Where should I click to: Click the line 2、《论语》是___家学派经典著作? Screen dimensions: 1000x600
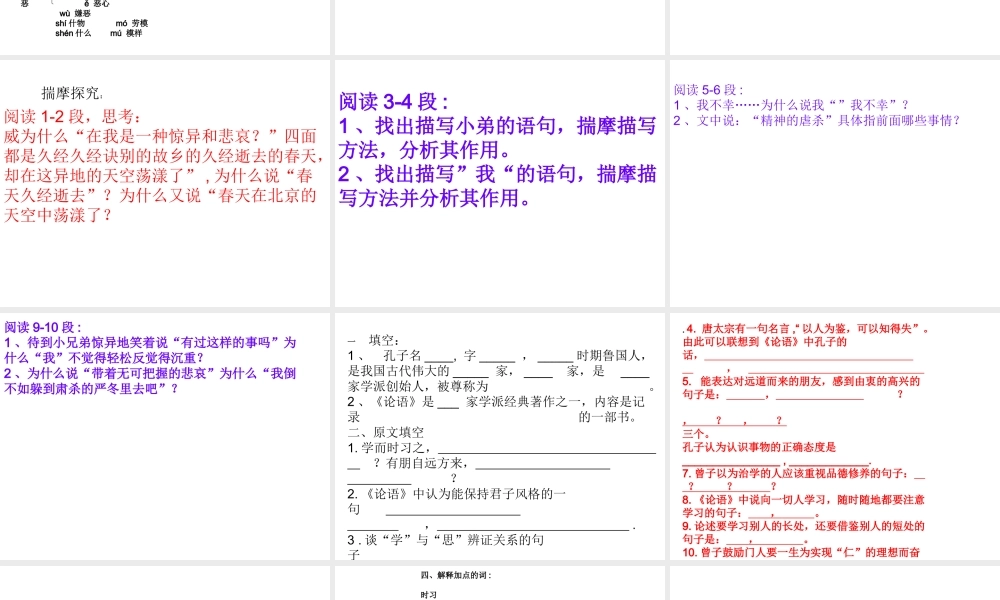pyautogui.click(x=496, y=402)
